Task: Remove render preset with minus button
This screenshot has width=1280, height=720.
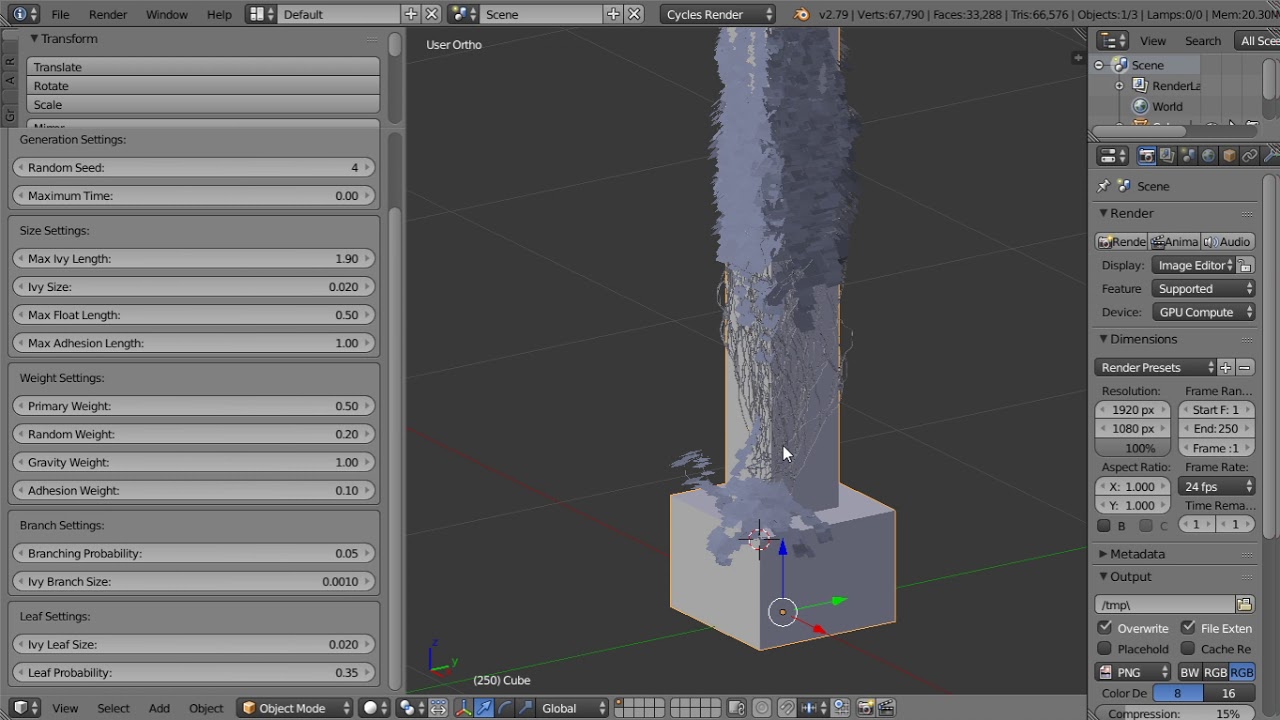Action: [1244, 368]
